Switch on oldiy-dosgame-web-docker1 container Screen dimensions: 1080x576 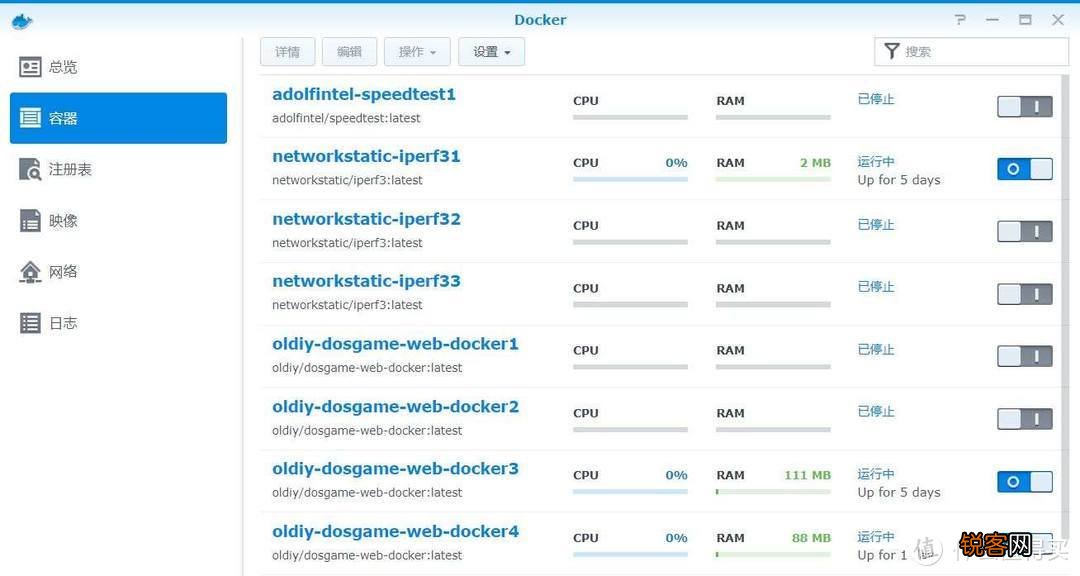pyautogui.click(x=1025, y=356)
